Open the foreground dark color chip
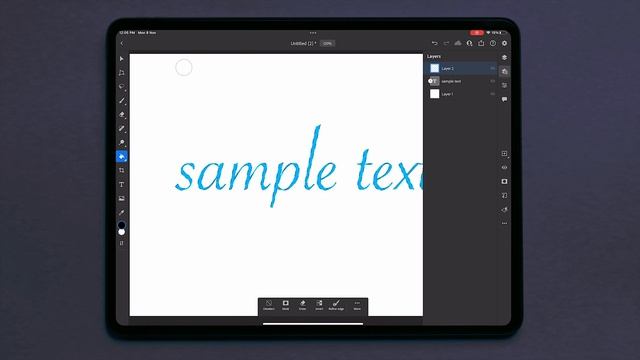Screen dimensions: 640x360 122,225
